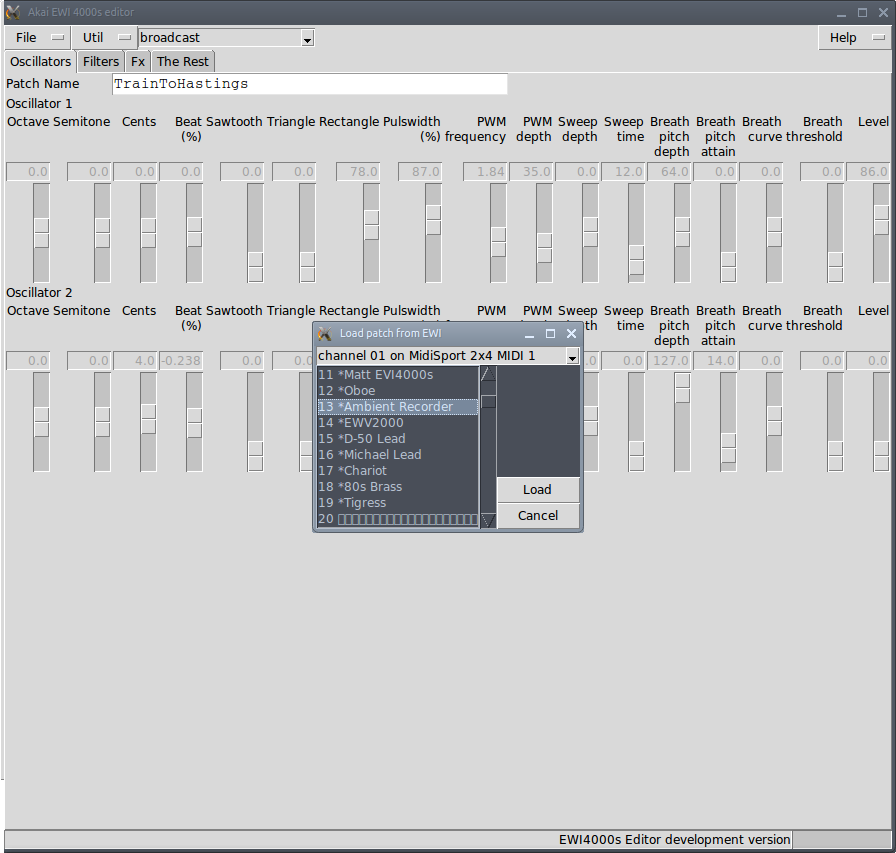
Task: Click Oscillator 1 Breath pitch attain slider
Action: click(x=729, y=233)
